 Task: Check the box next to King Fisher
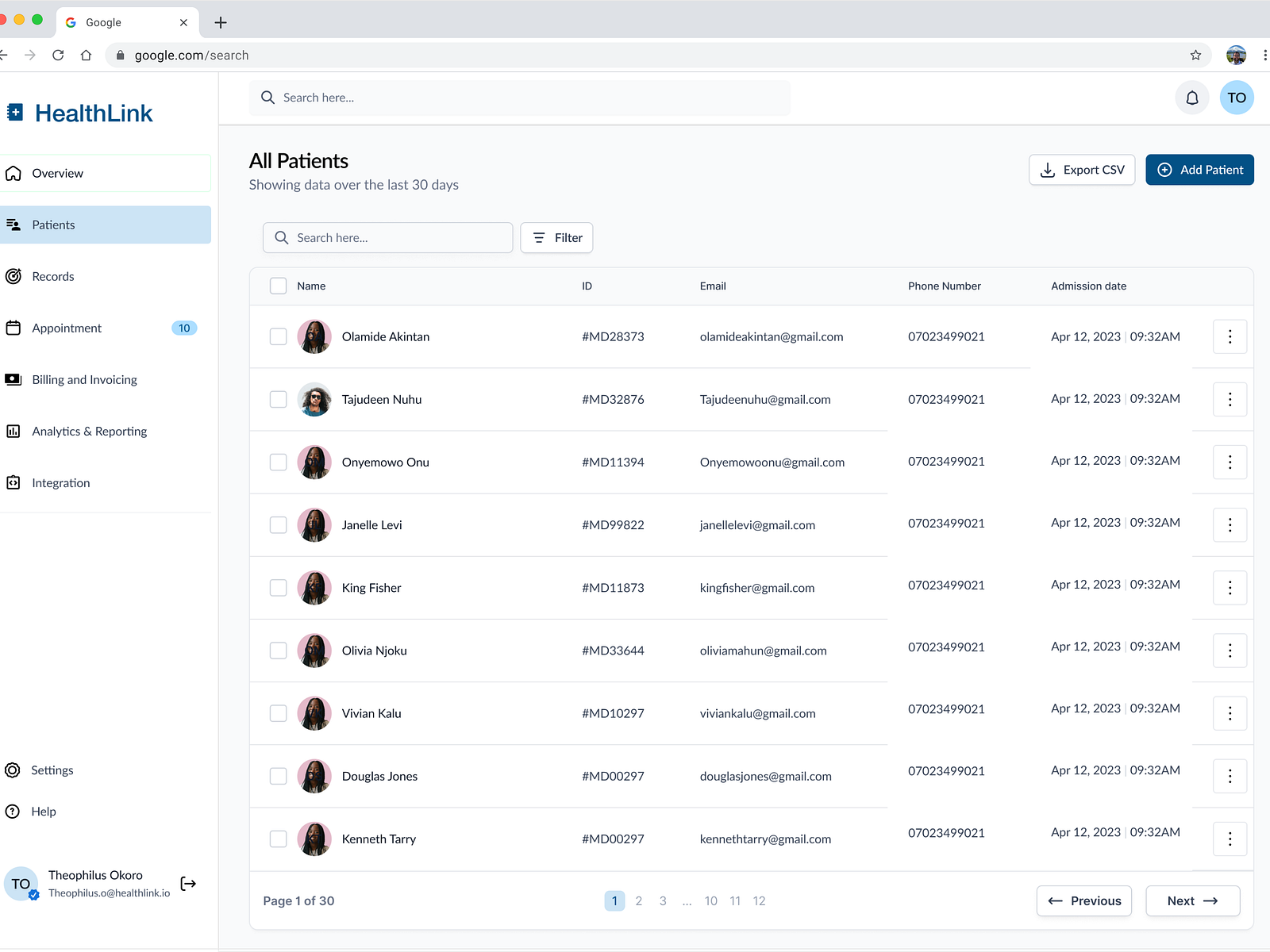(x=278, y=588)
